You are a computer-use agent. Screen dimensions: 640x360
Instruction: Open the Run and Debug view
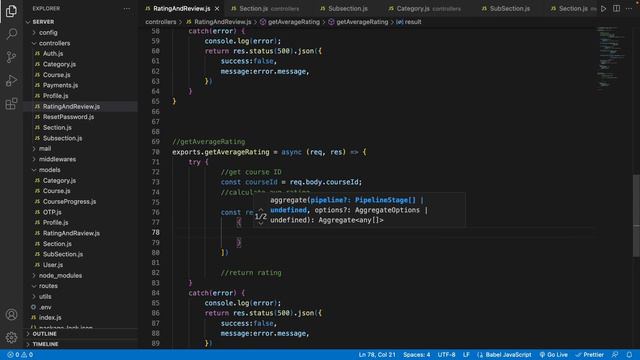pyautogui.click(x=11, y=80)
